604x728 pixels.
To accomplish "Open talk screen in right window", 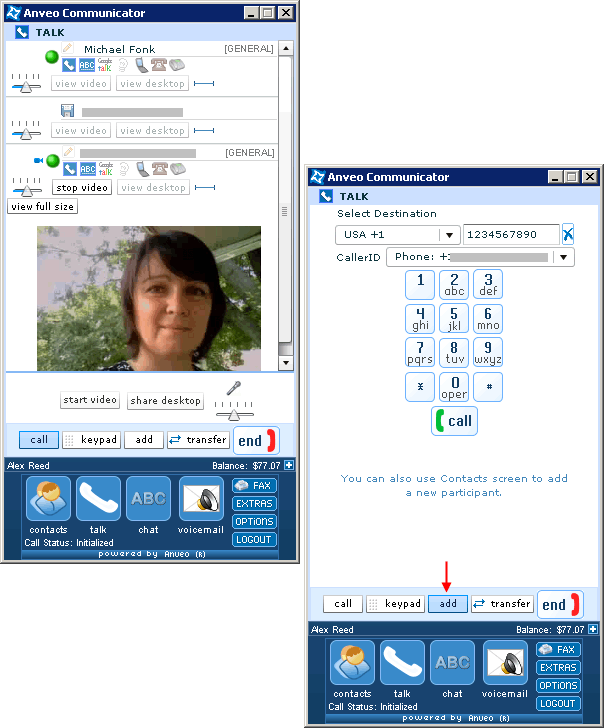I will [x=402, y=663].
